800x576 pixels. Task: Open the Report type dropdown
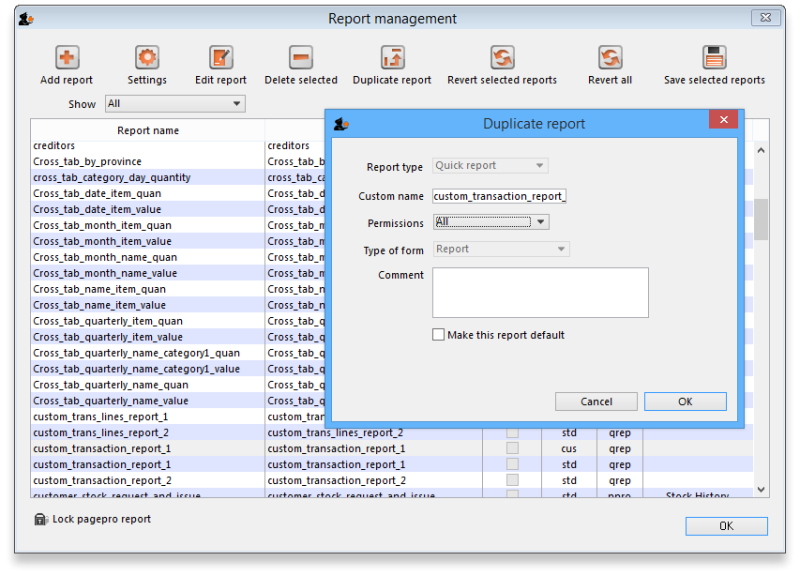[491, 166]
